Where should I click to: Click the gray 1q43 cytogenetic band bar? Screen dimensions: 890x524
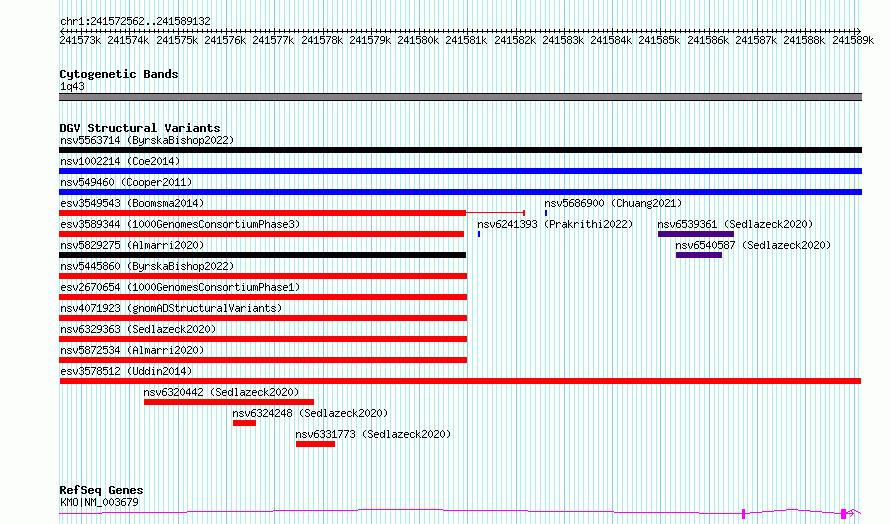460,97
